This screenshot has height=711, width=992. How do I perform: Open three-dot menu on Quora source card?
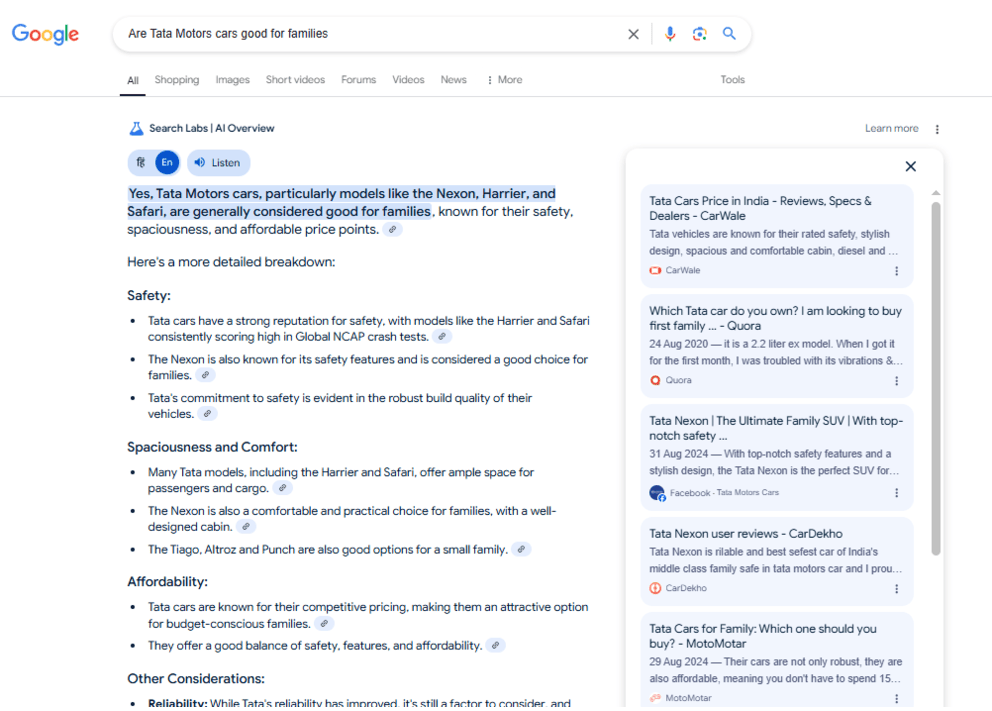(x=896, y=381)
